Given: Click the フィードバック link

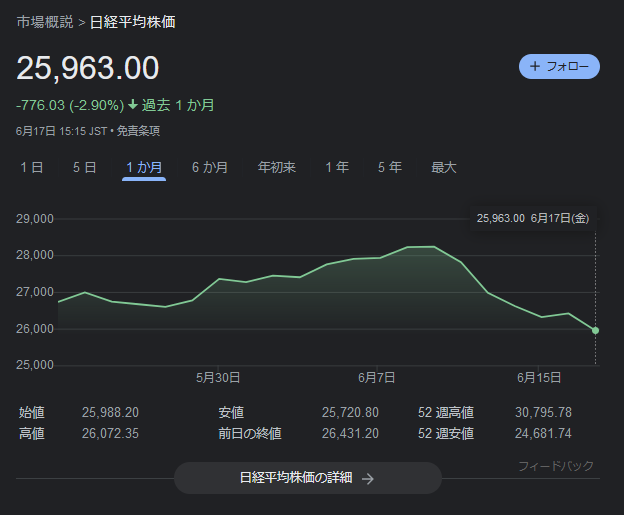Looking at the screenshot, I should 556,466.
